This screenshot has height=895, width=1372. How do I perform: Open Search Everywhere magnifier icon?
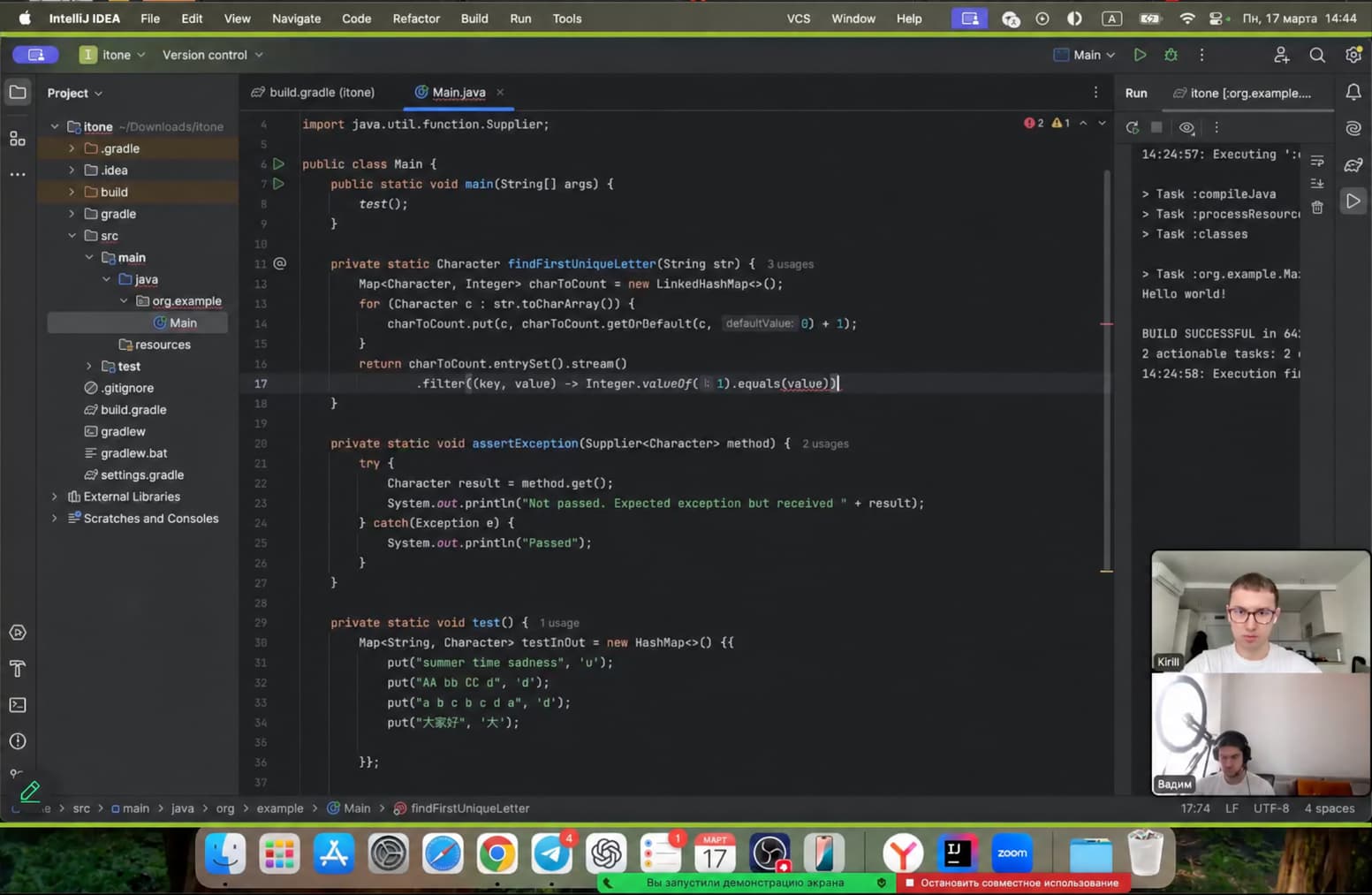[1316, 55]
